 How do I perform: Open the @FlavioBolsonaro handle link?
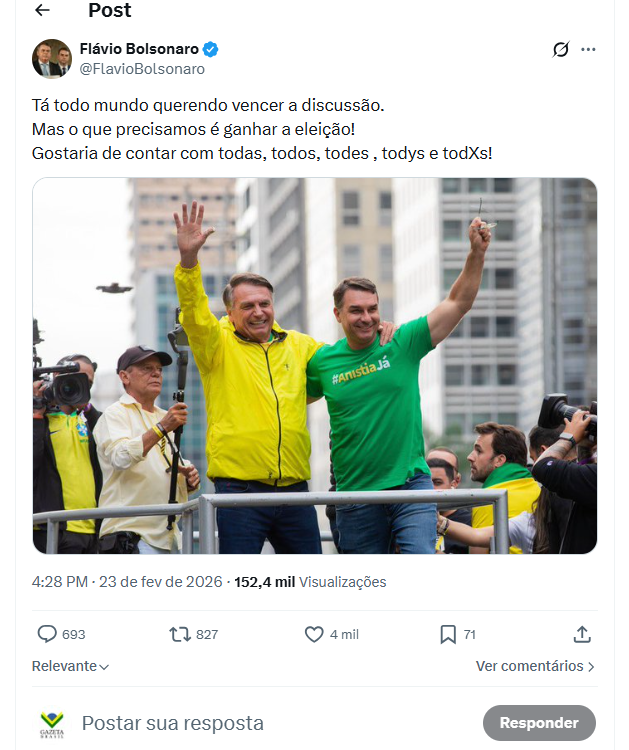[142, 69]
